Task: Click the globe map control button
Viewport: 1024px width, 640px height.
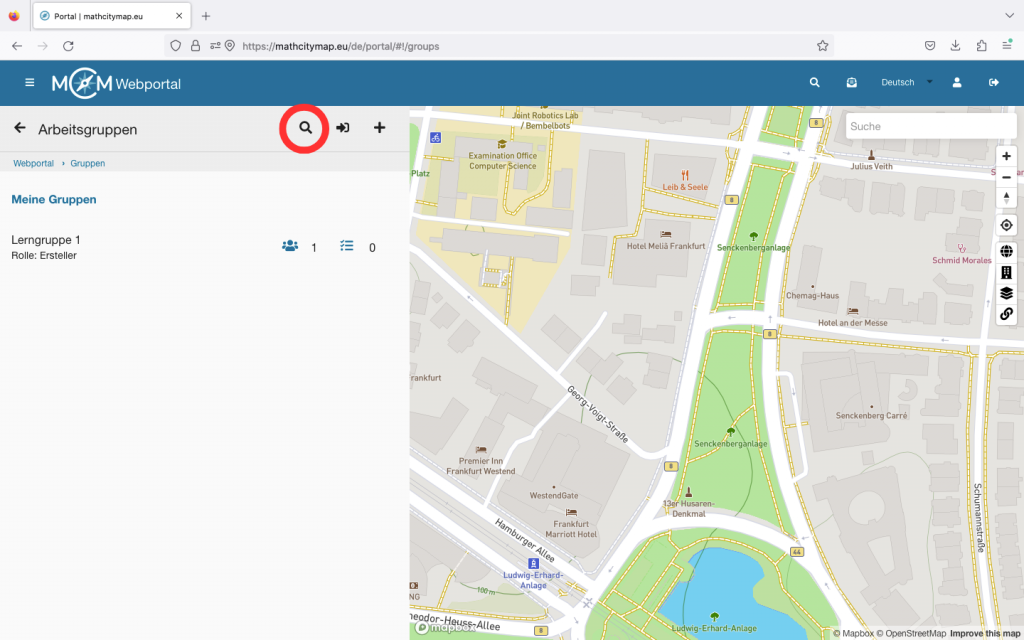Action: [1006, 252]
